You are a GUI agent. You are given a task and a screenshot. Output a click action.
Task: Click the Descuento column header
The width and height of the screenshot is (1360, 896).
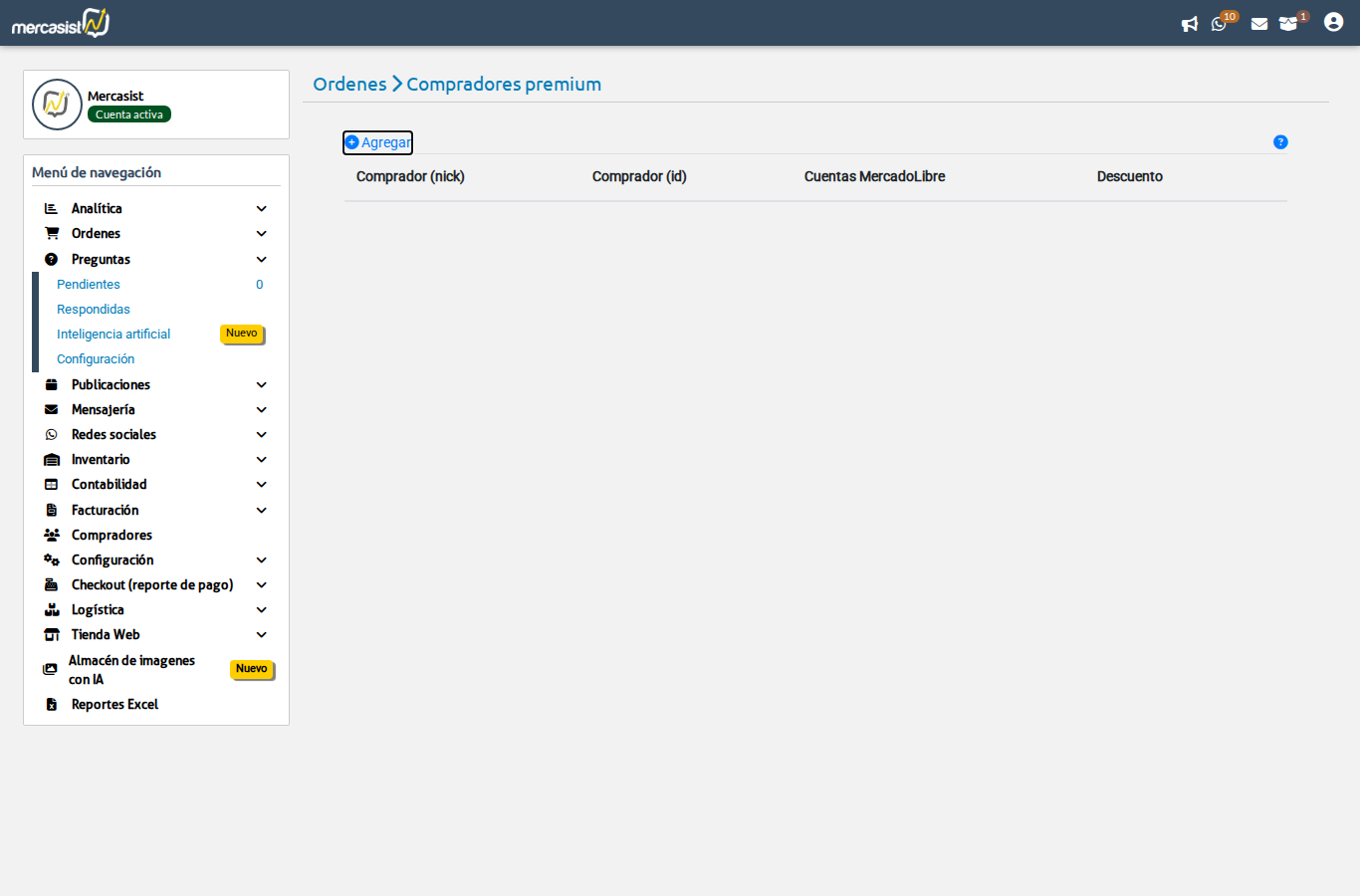[x=1129, y=177]
